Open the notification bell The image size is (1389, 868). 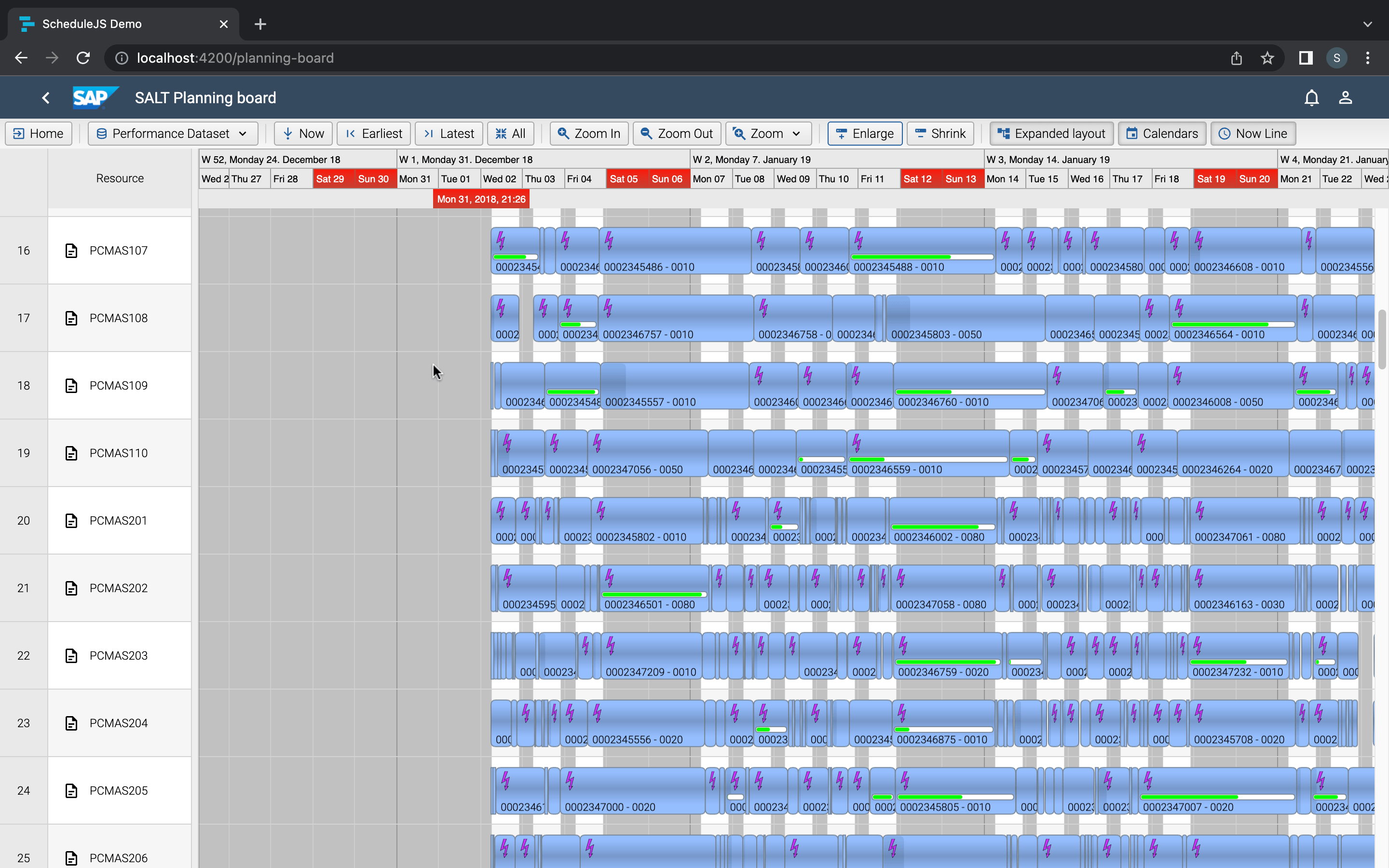1311,97
